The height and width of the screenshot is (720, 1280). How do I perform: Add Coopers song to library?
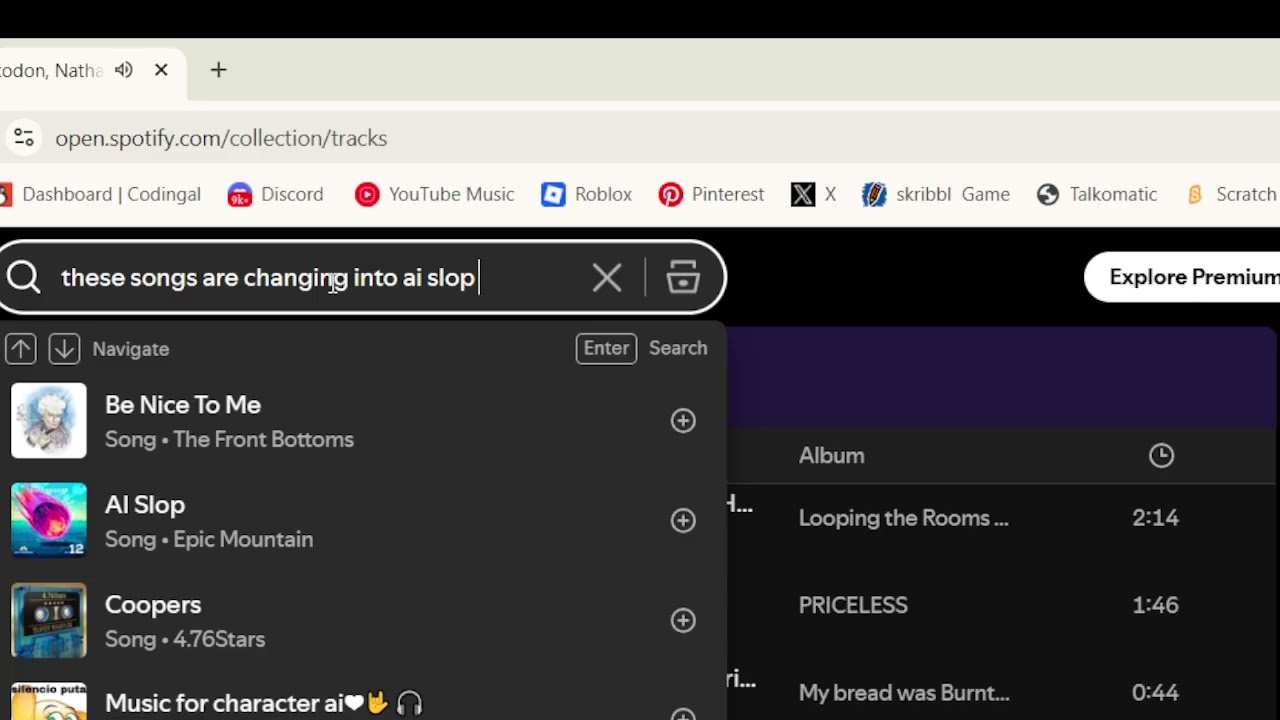(x=683, y=620)
